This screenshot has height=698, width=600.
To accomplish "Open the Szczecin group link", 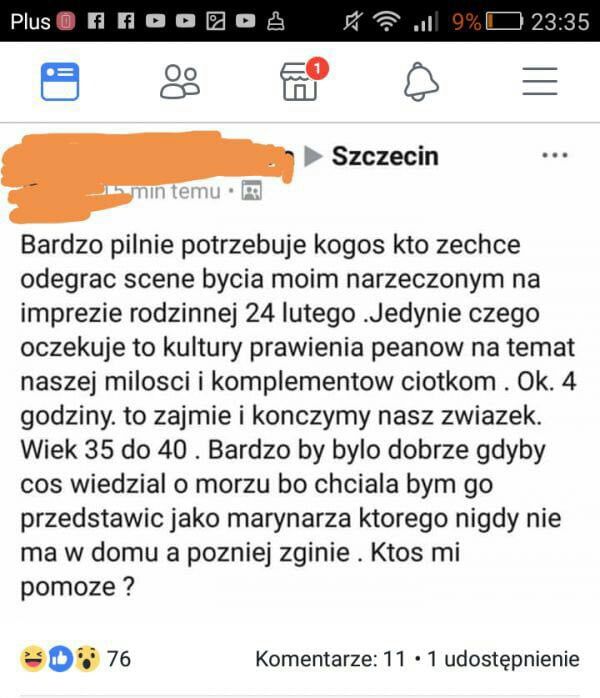I will click(x=385, y=156).
